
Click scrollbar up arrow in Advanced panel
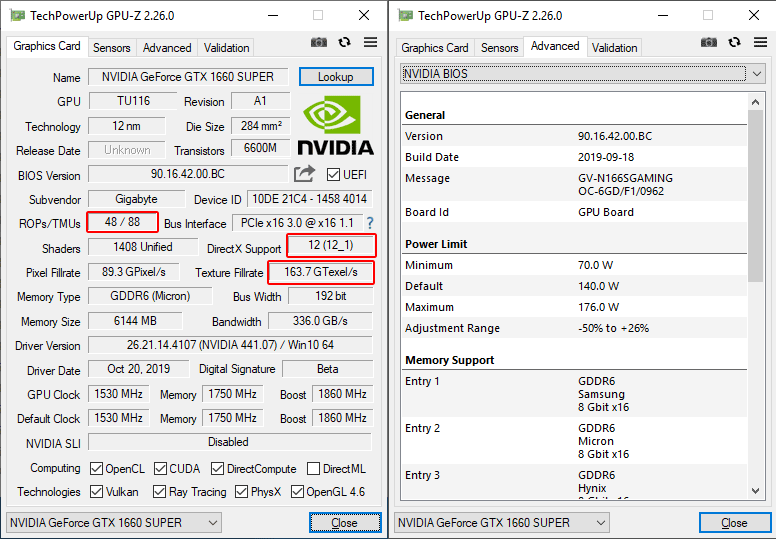(x=755, y=102)
